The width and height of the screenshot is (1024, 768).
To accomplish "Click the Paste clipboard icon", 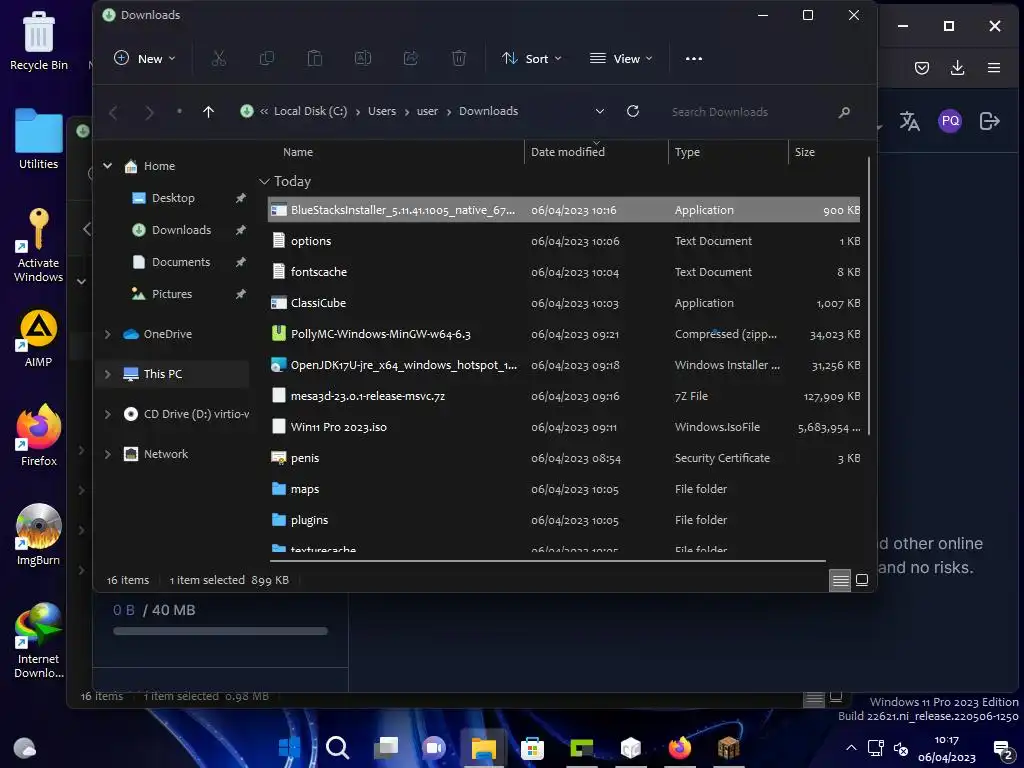I will coord(315,58).
